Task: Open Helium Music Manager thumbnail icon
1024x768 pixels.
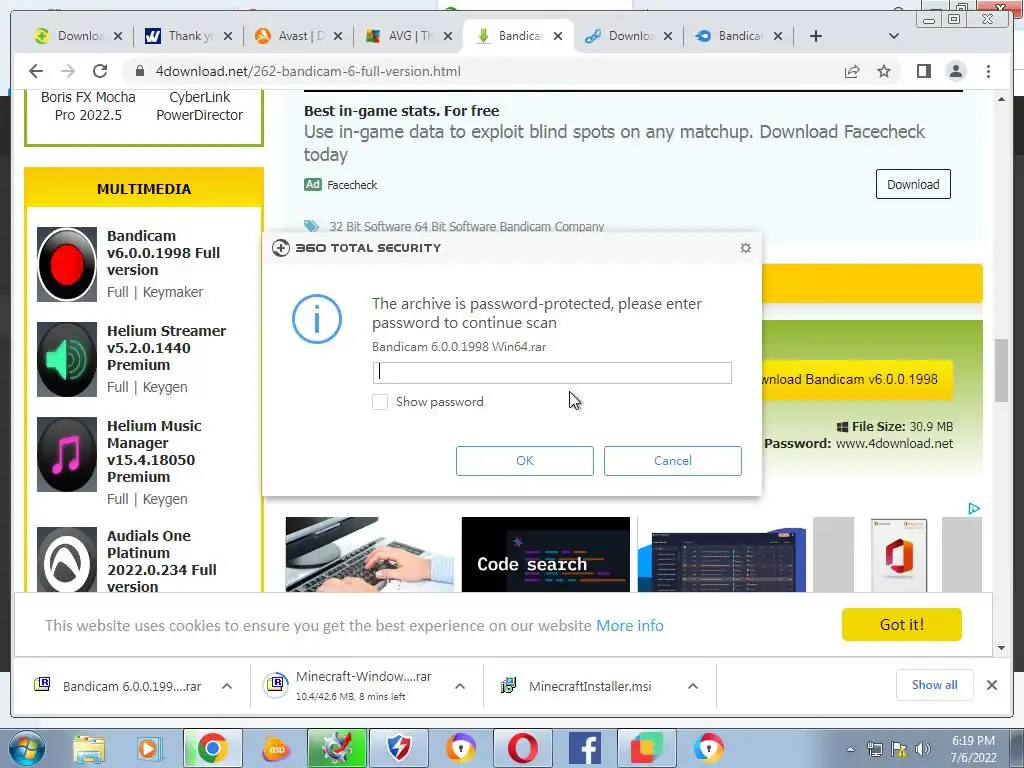Action: (67, 455)
